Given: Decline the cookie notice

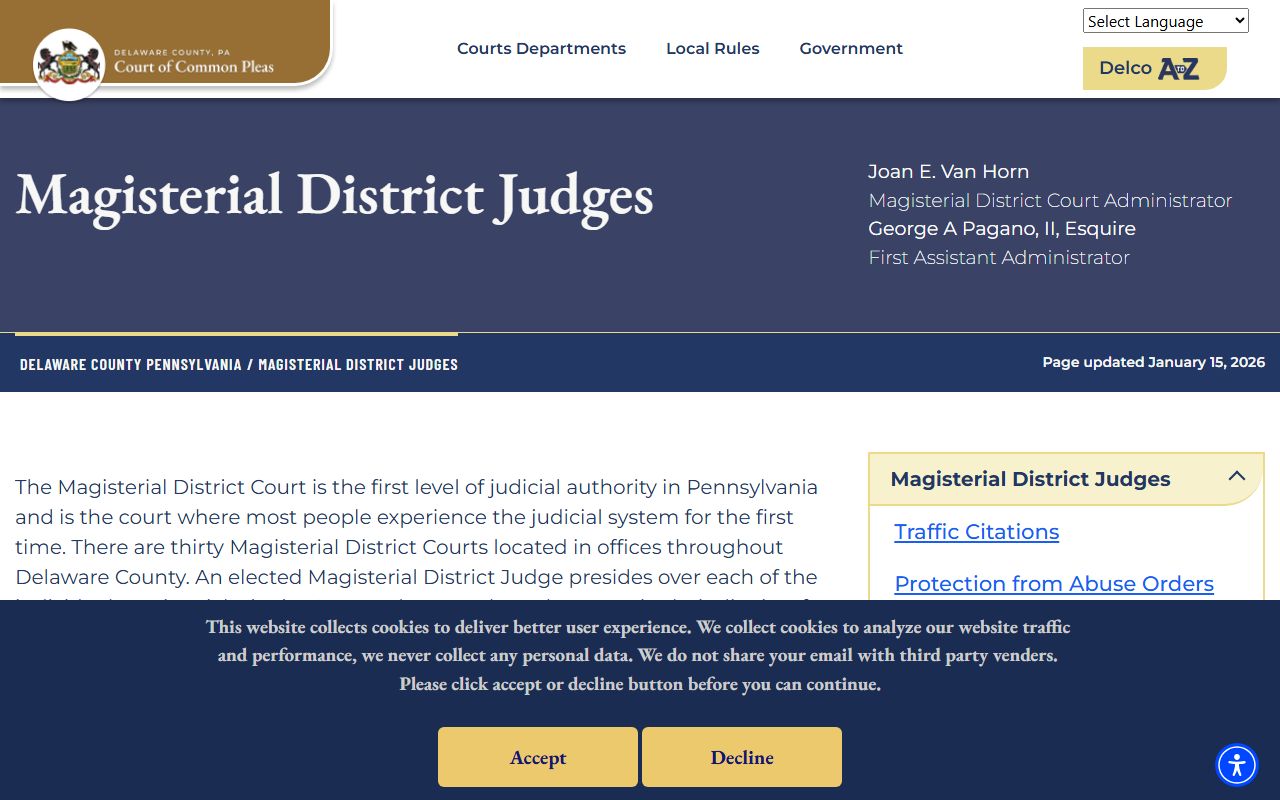Looking at the screenshot, I should tap(742, 757).
